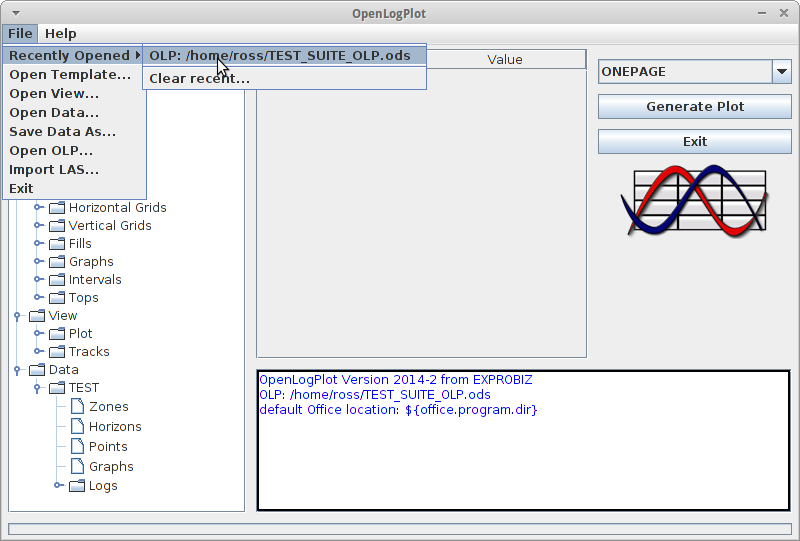Click log line 'default Office location: ${office.program.dir}'
This screenshot has height=541, width=800.
pos(398,410)
